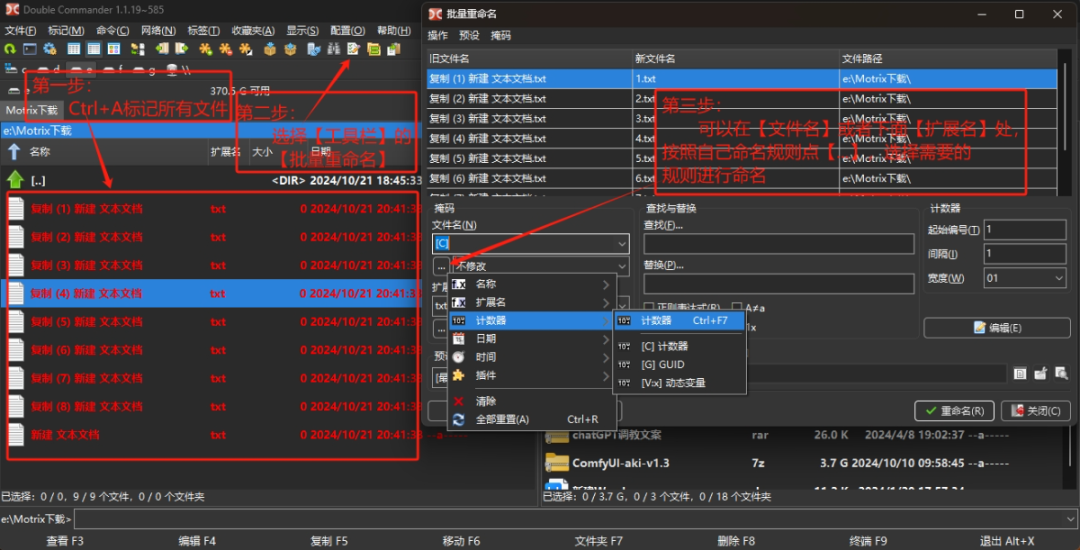Expand the 名称 submenu
The width and height of the screenshot is (1080, 550).
530,284
